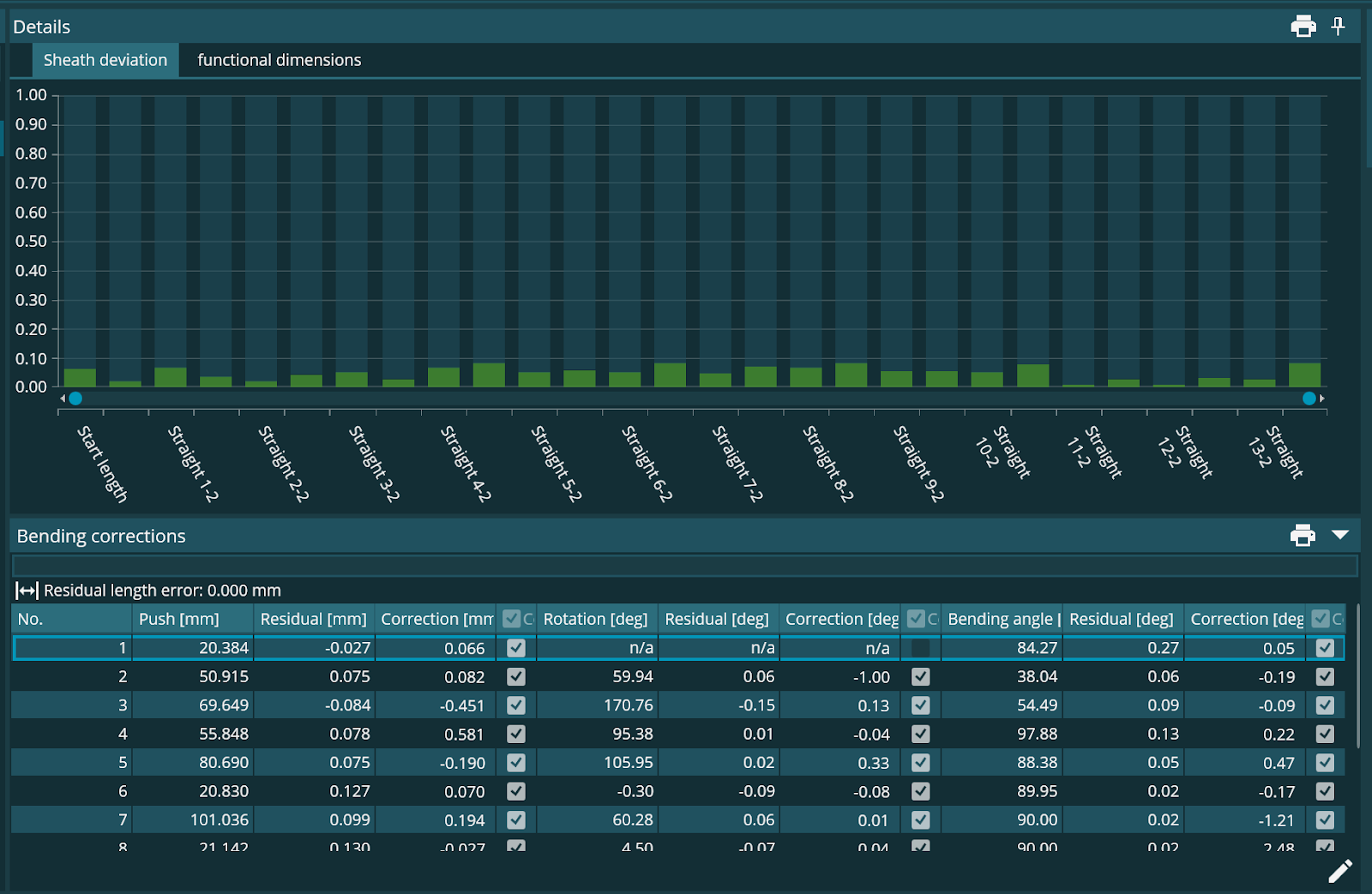Image resolution: width=1372 pixels, height=894 pixels.
Task: Uncheck rotation correction for row 2
Action: click(x=921, y=677)
